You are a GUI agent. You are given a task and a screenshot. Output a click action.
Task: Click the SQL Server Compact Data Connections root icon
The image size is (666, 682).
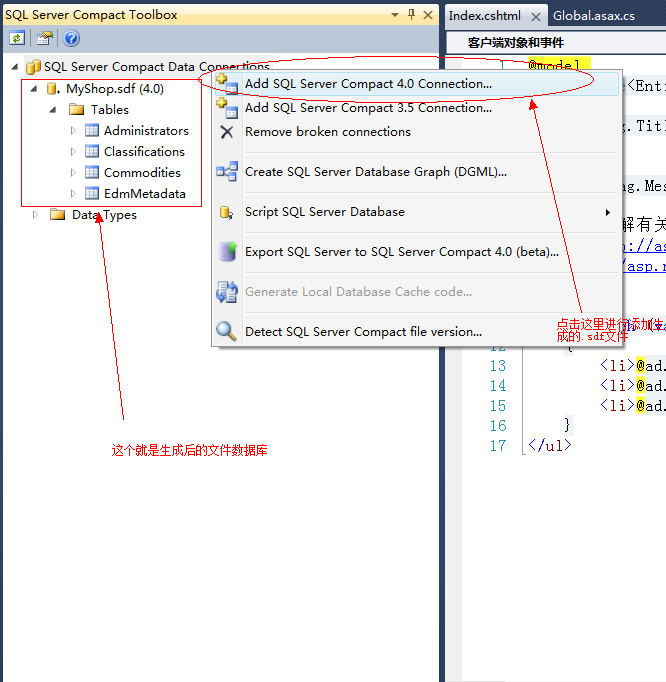(x=33, y=67)
